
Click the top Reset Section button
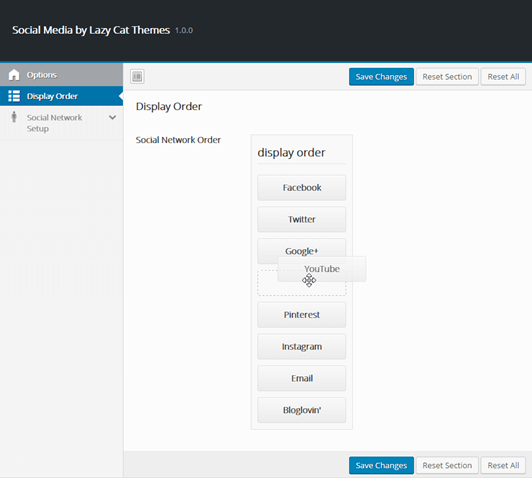pos(447,77)
